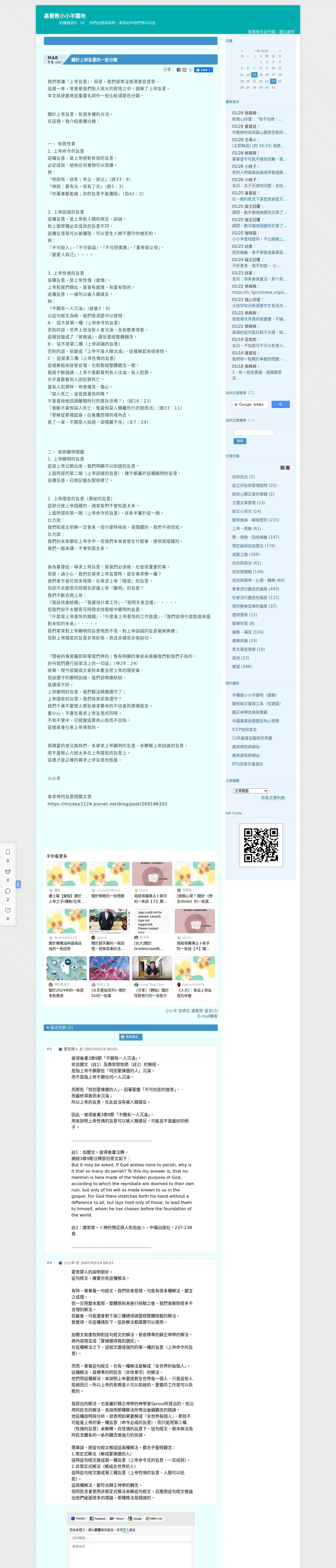336x1568 pixels.
Task: Click the clap reaction icon in floating sidebar
Action: pos(8,871)
